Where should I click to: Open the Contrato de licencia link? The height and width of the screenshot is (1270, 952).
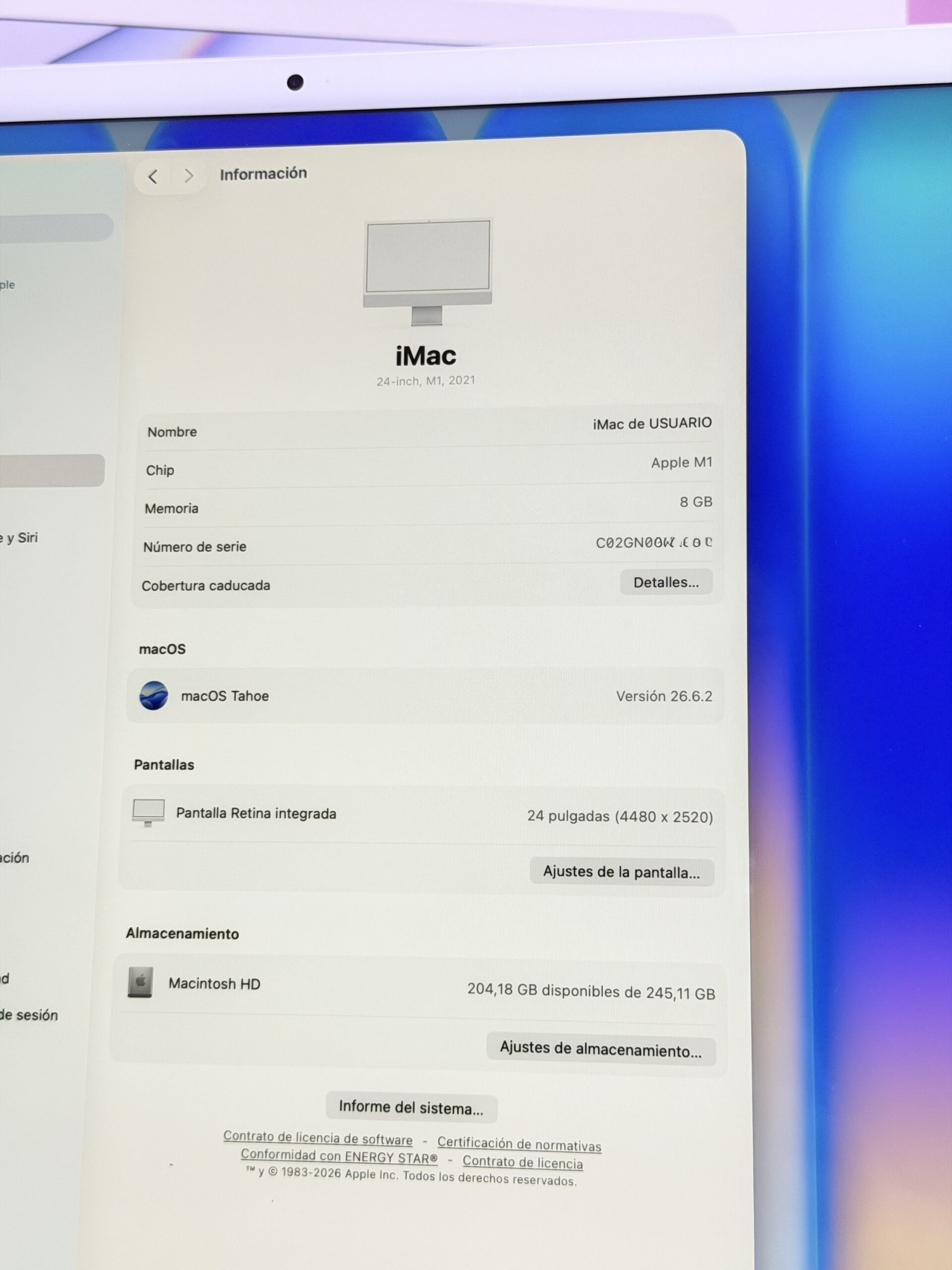(523, 1162)
